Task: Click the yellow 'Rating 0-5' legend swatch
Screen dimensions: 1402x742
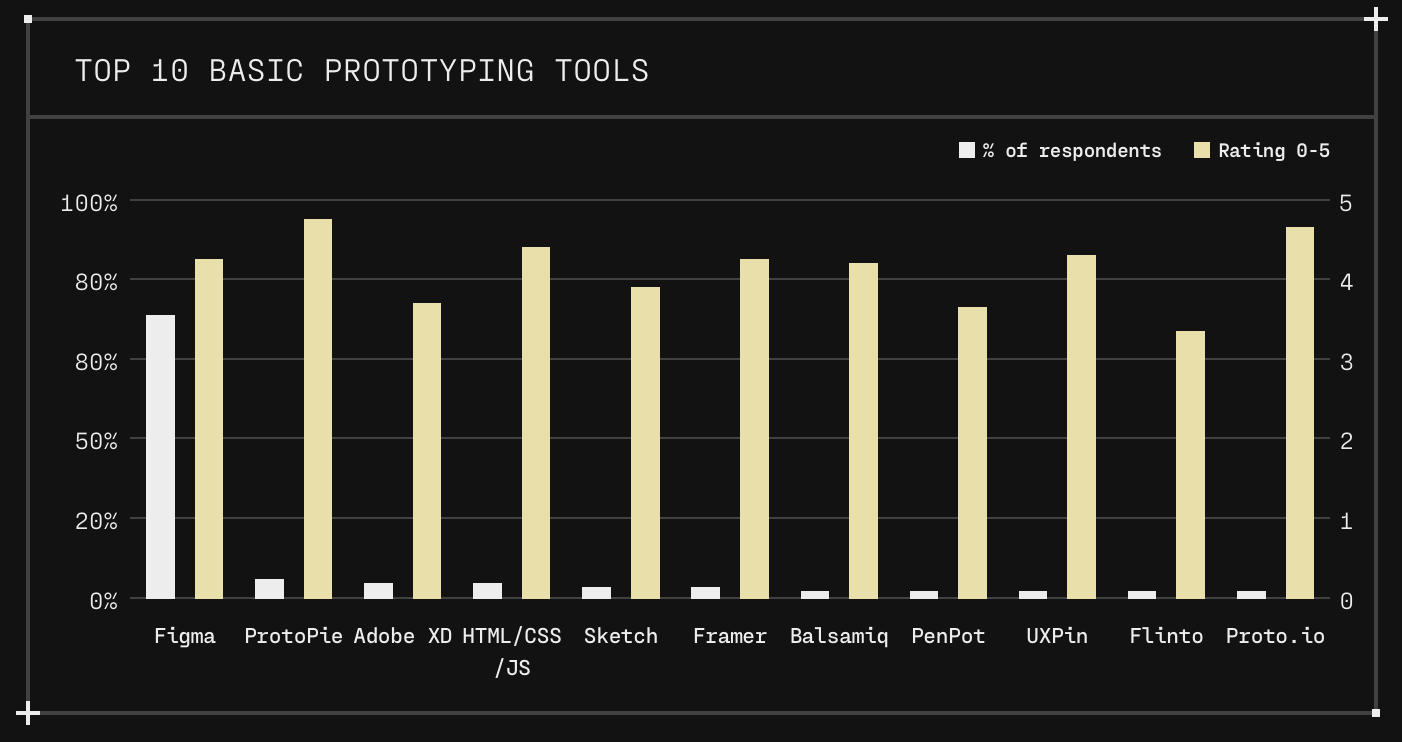Action: 1202,150
